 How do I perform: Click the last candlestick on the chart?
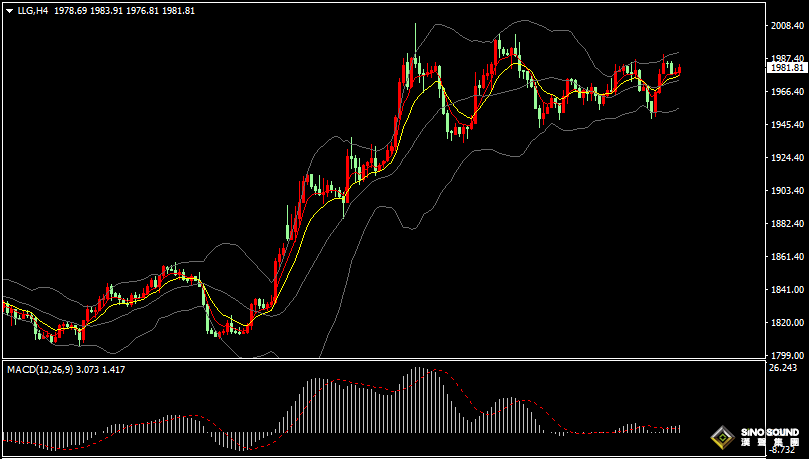(x=680, y=70)
